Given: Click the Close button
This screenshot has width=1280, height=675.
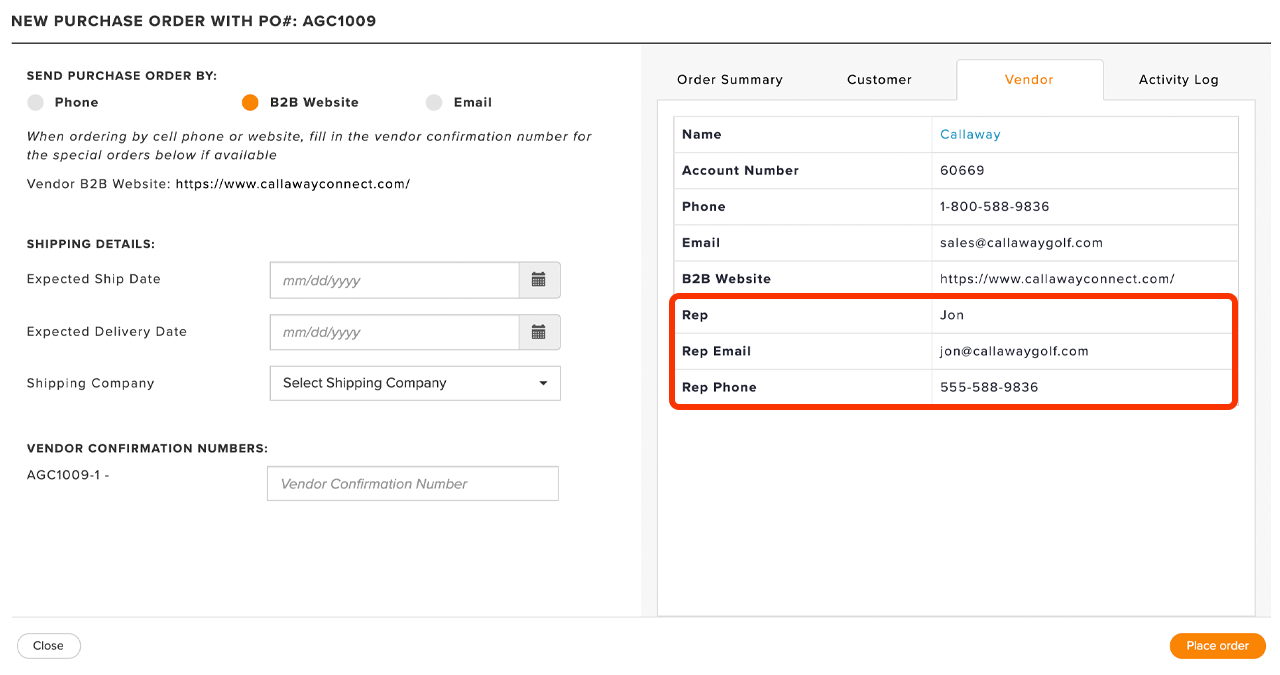Looking at the screenshot, I should (x=48, y=646).
